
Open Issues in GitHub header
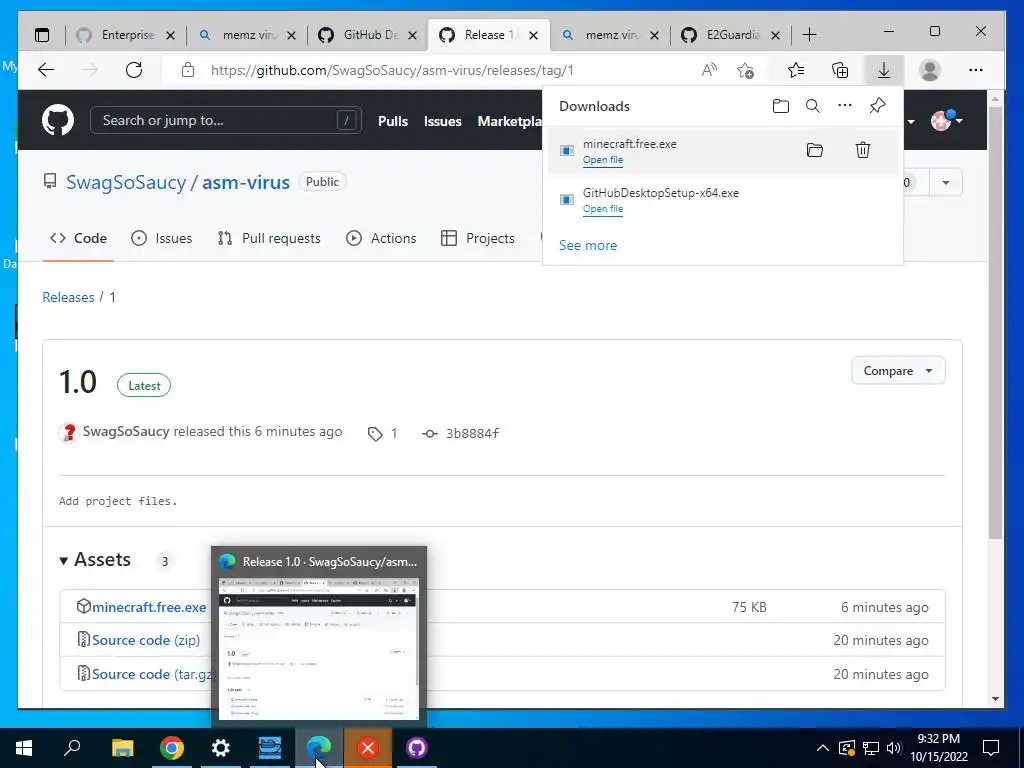[x=442, y=121]
